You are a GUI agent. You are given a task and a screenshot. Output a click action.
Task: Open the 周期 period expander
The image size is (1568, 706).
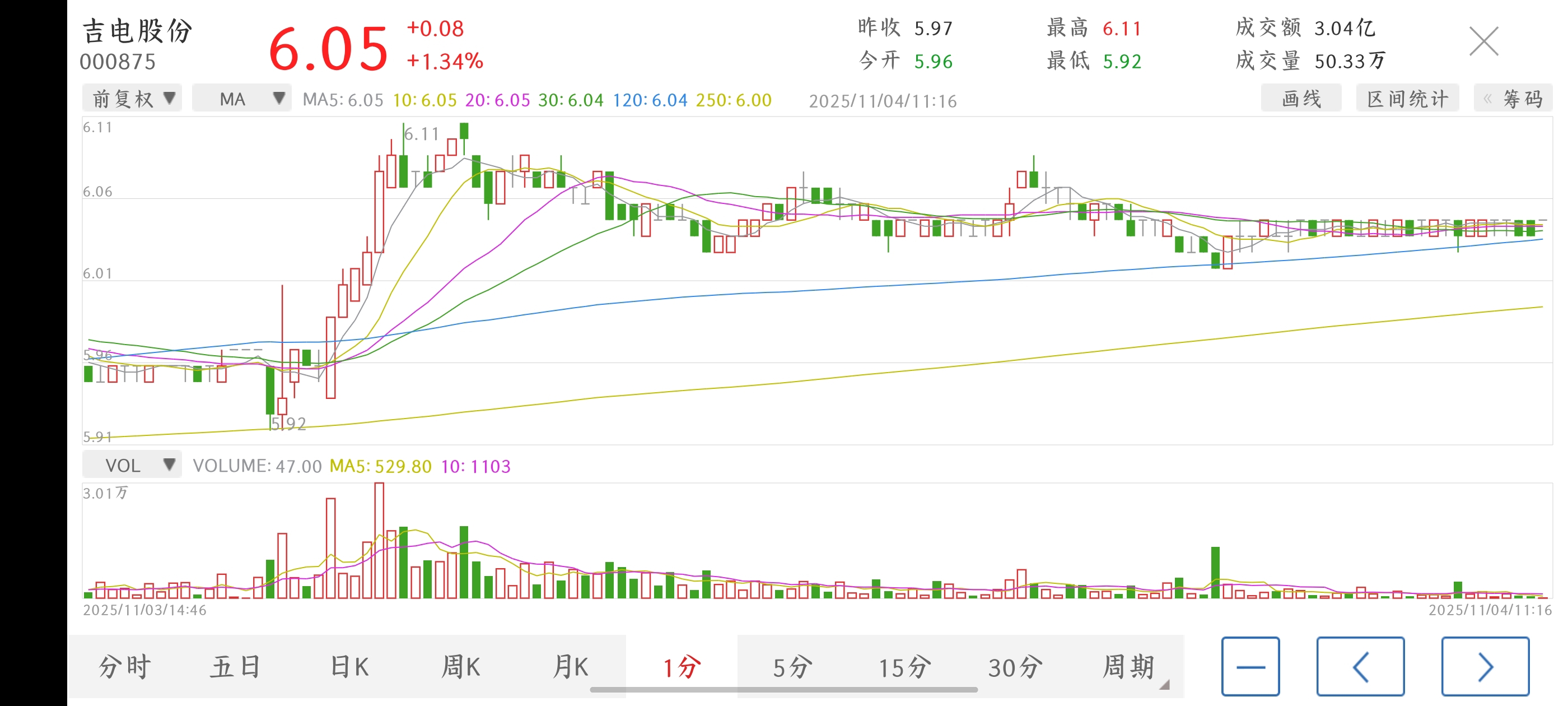point(1130,667)
